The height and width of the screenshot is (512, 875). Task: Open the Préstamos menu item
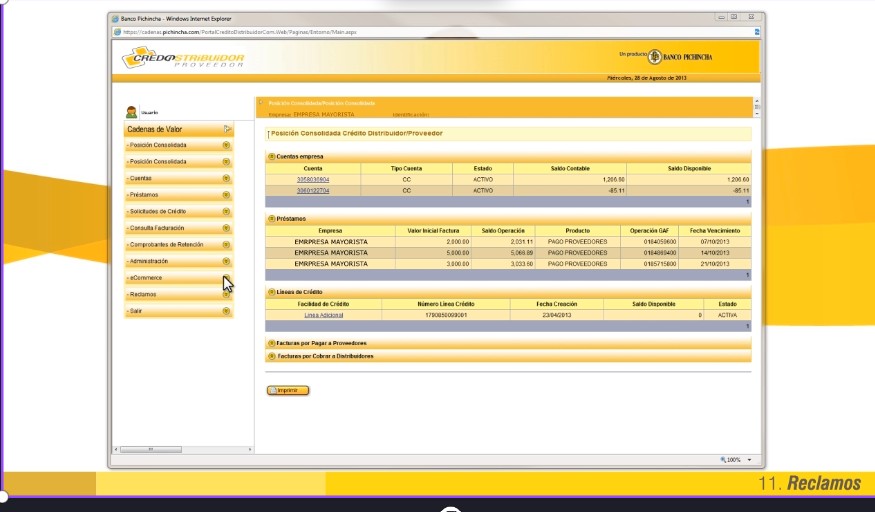tap(179, 195)
